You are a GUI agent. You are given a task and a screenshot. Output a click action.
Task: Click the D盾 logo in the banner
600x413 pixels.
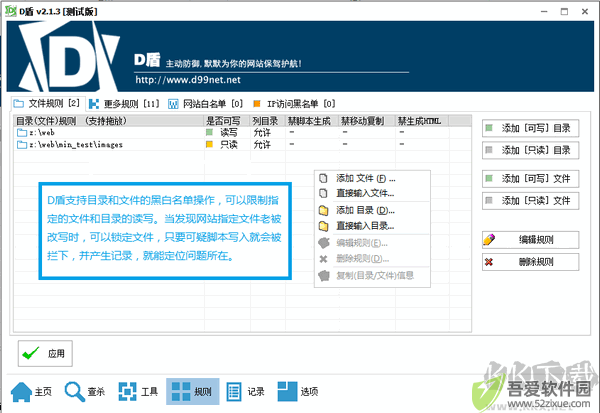point(68,57)
